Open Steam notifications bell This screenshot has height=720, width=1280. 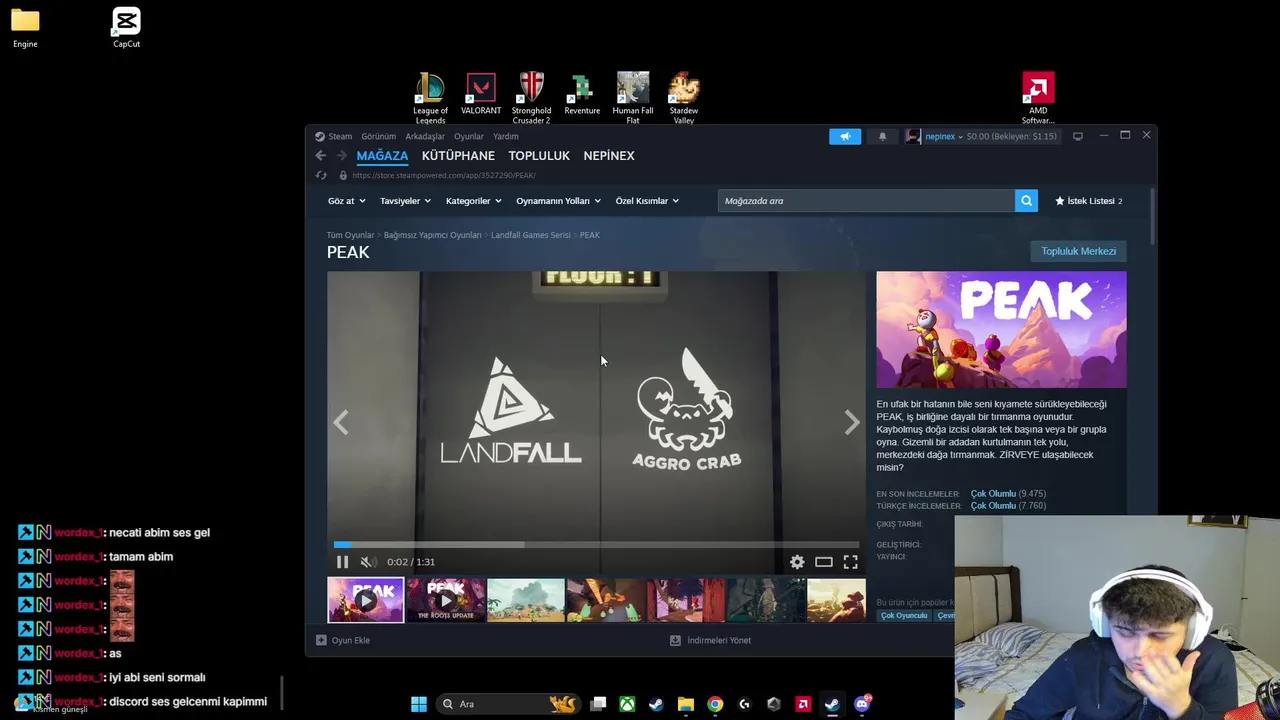pos(882,136)
